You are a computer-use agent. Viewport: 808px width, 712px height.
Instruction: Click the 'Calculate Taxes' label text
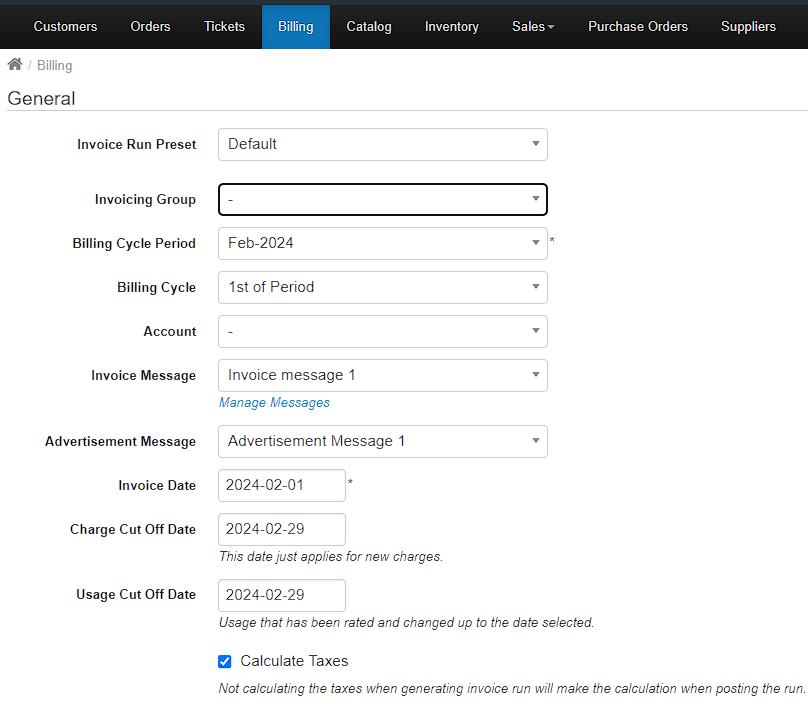click(x=294, y=661)
